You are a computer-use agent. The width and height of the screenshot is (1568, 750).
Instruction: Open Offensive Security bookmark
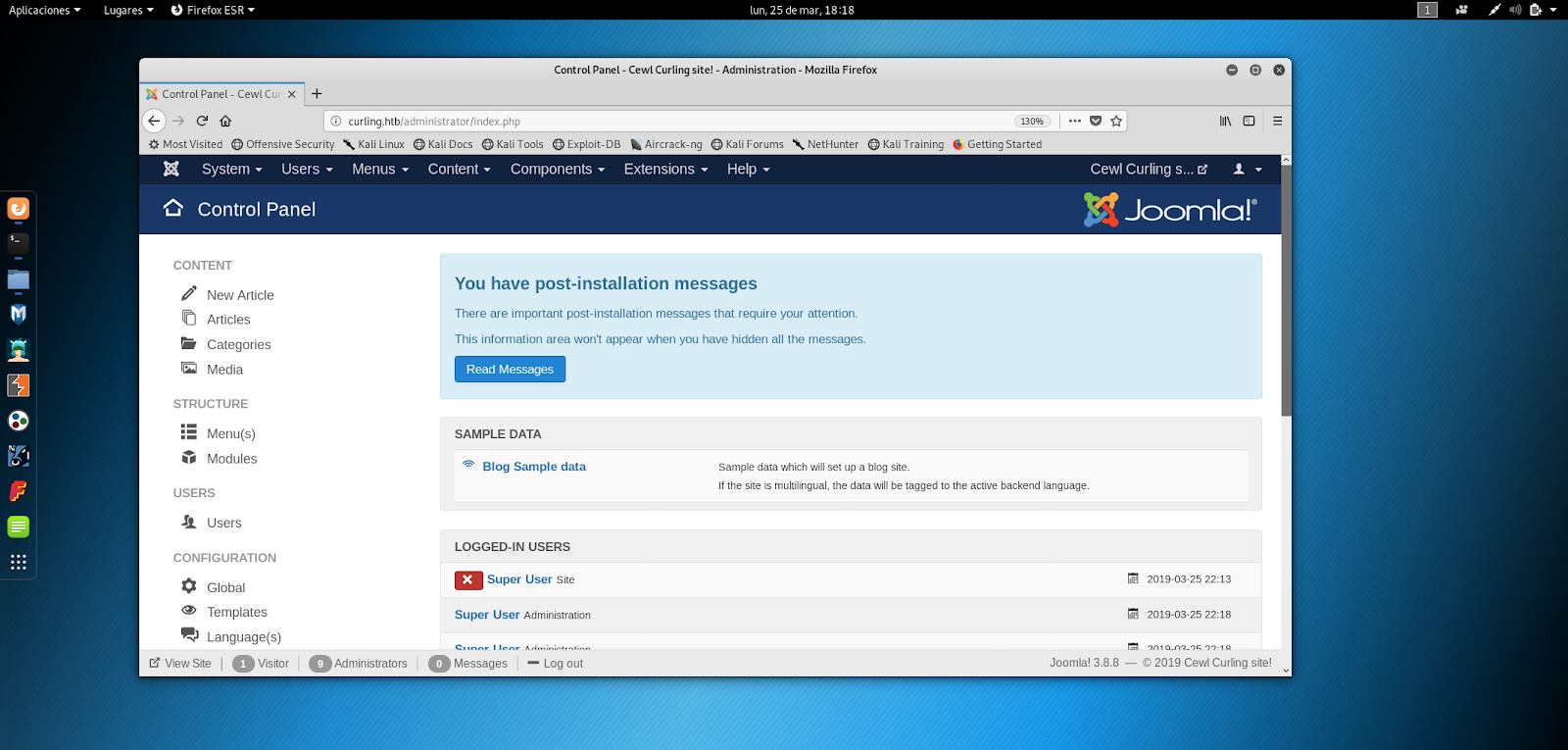(283, 144)
